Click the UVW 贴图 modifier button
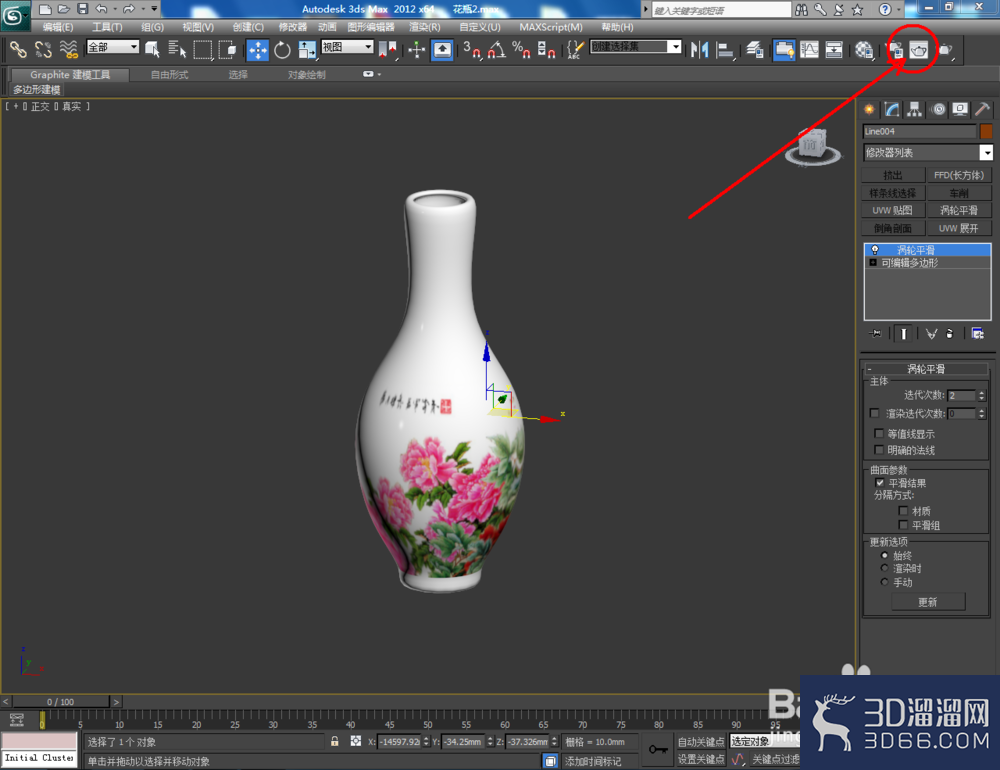 point(893,211)
